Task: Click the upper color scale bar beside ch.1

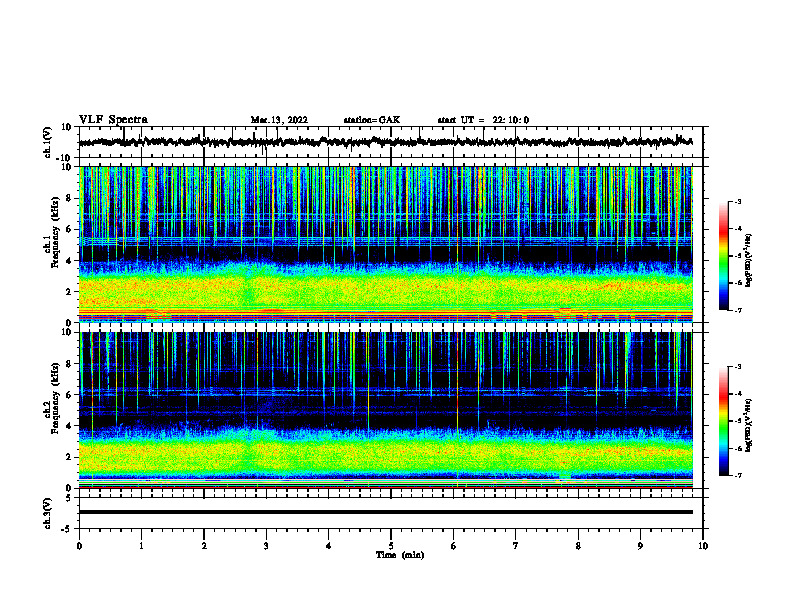Action: pyautogui.click(x=724, y=256)
